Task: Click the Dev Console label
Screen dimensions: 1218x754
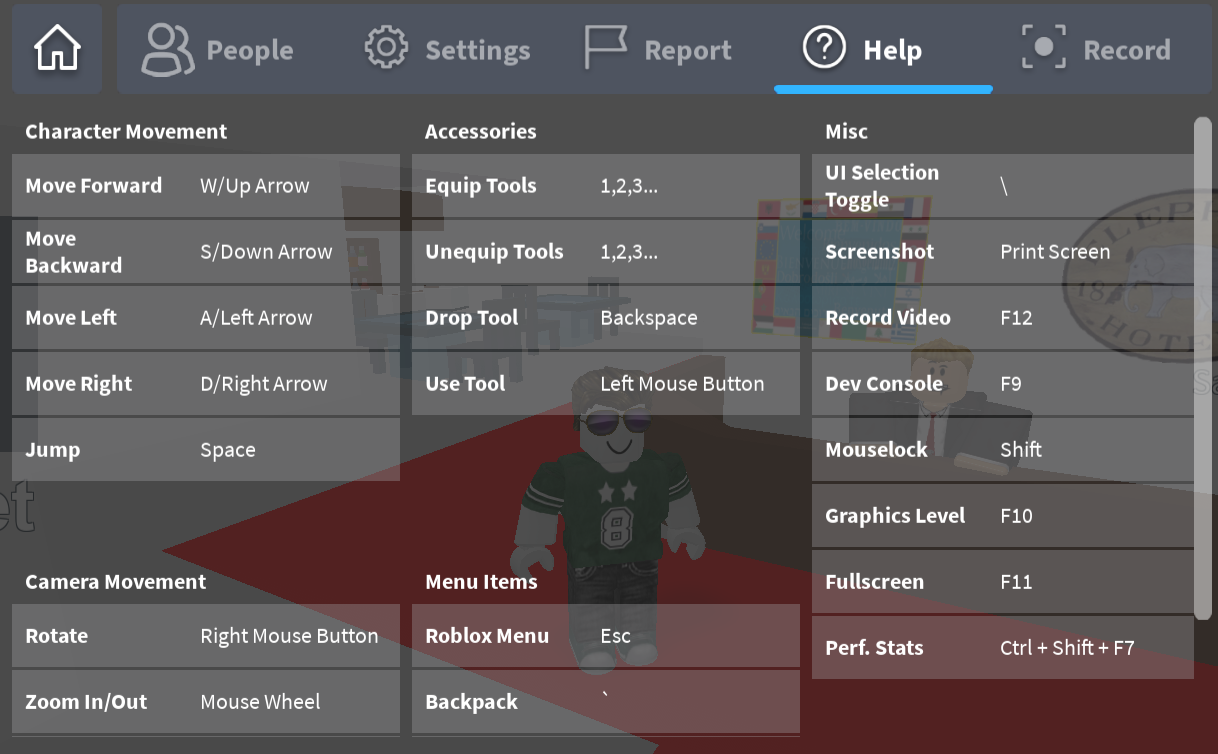Action: [x=884, y=384]
